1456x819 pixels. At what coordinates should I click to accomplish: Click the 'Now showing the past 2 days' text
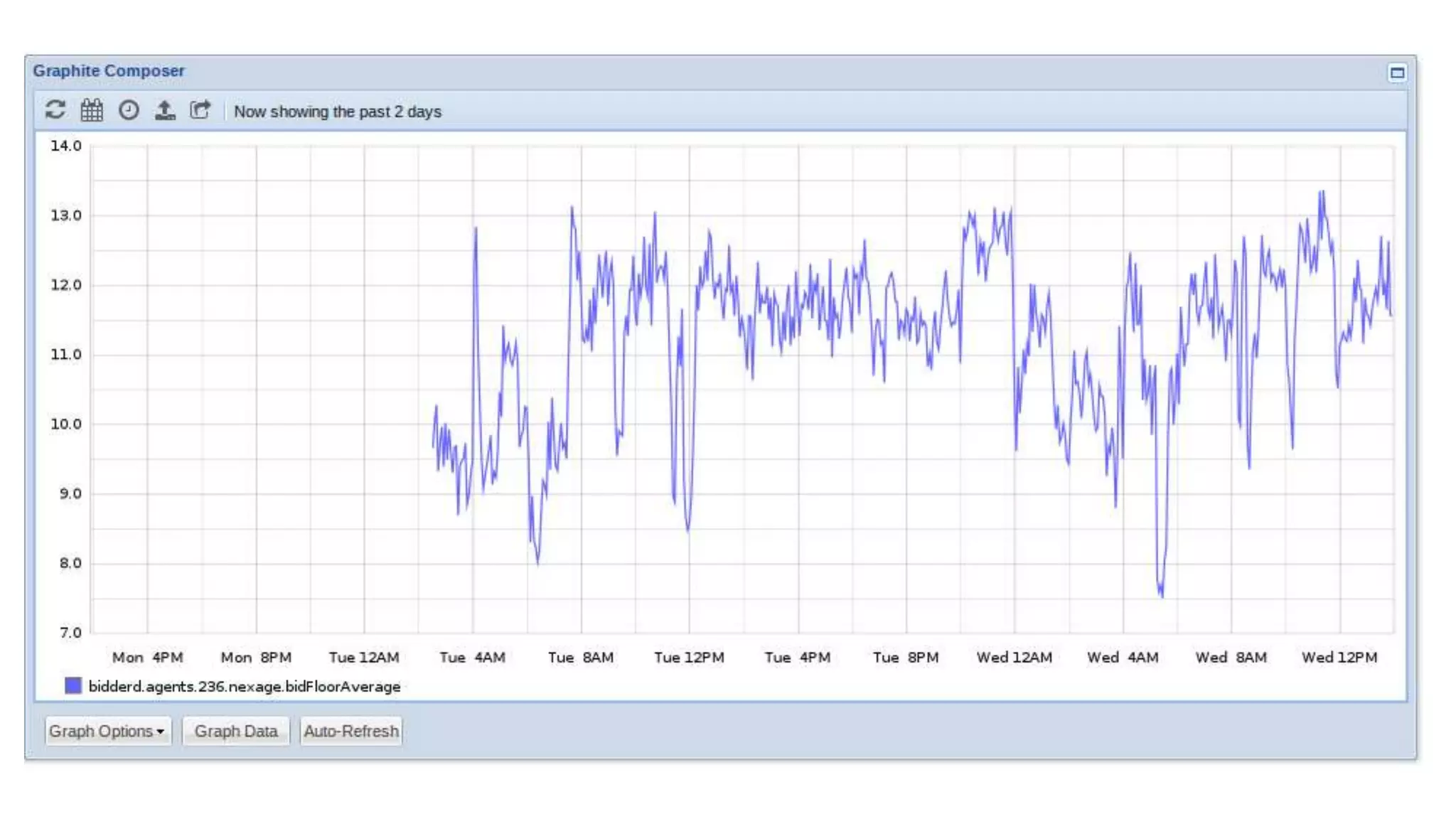click(338, 112)
